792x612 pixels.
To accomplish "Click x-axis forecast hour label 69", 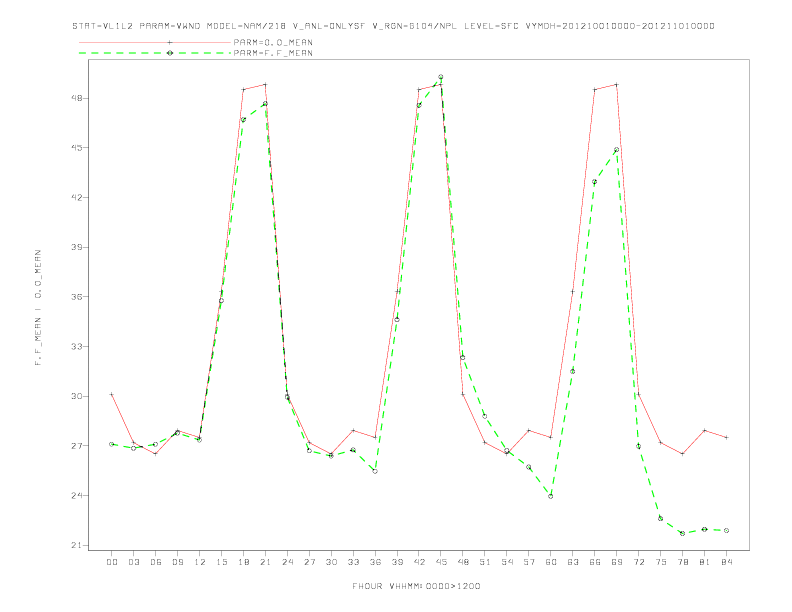I will [617, 562].
